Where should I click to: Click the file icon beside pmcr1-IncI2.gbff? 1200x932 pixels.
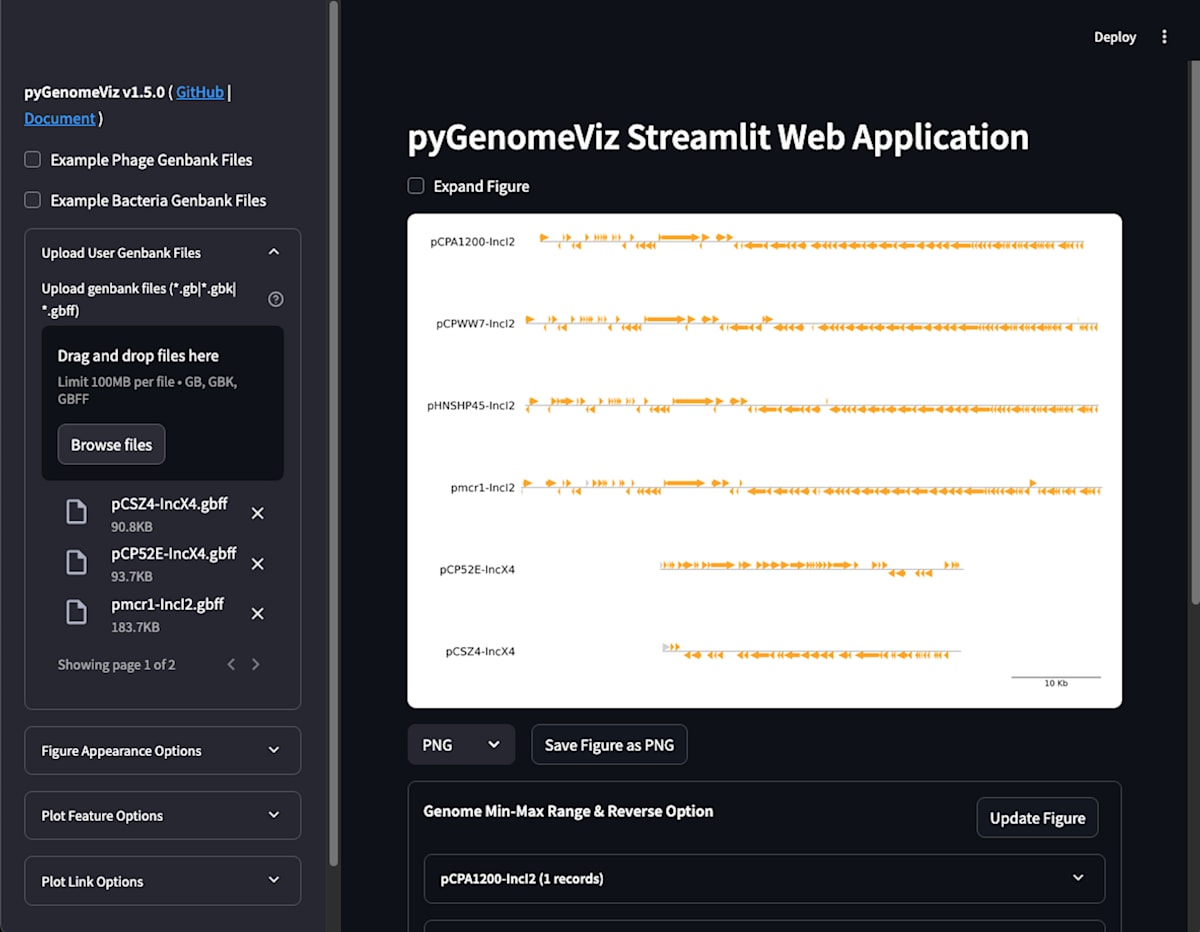(76, 612)
